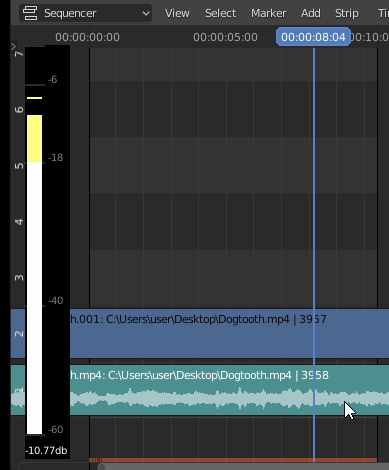Open the Strip menu

click(x=347, y=13)
